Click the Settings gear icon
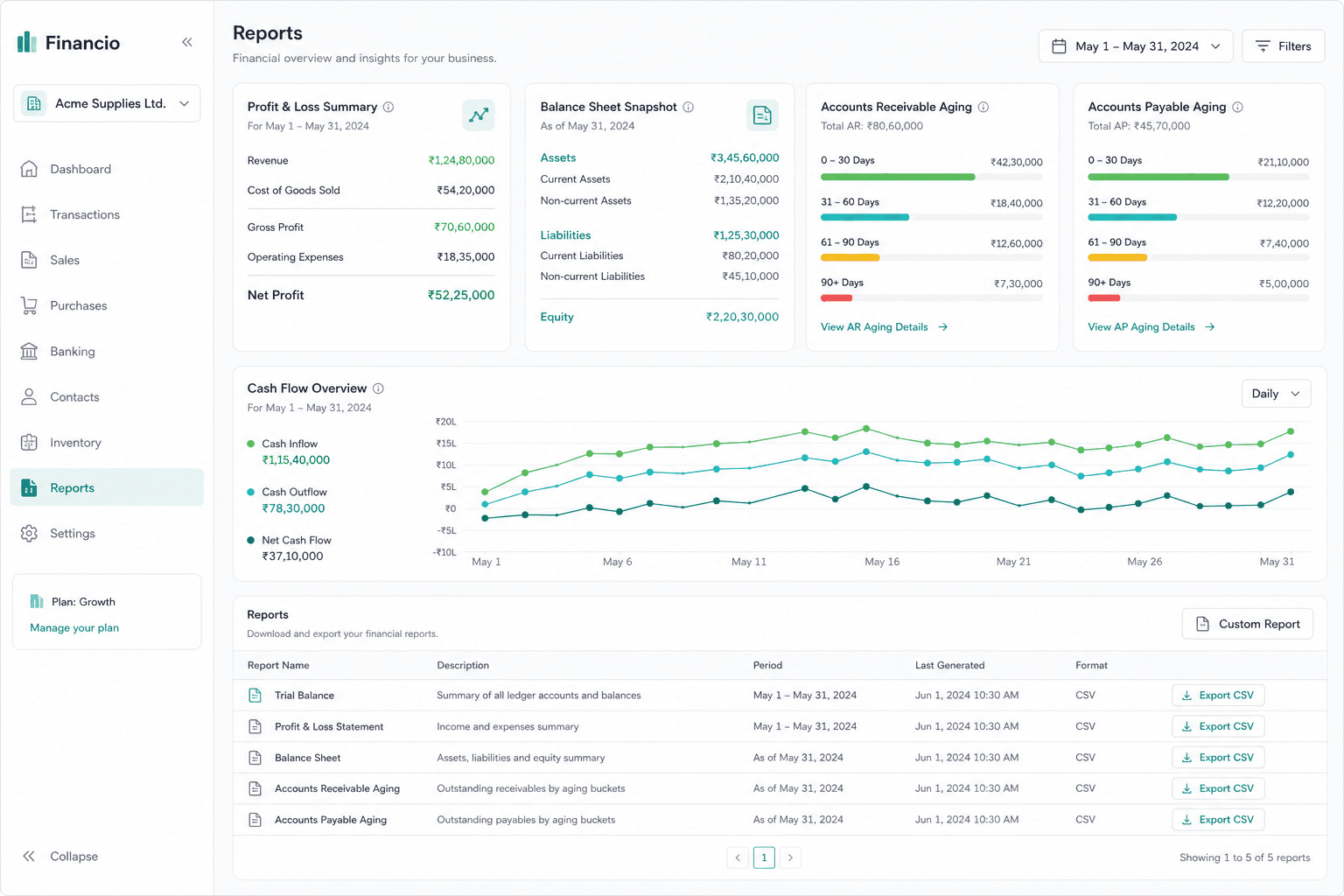 click(x=29, y=533)
